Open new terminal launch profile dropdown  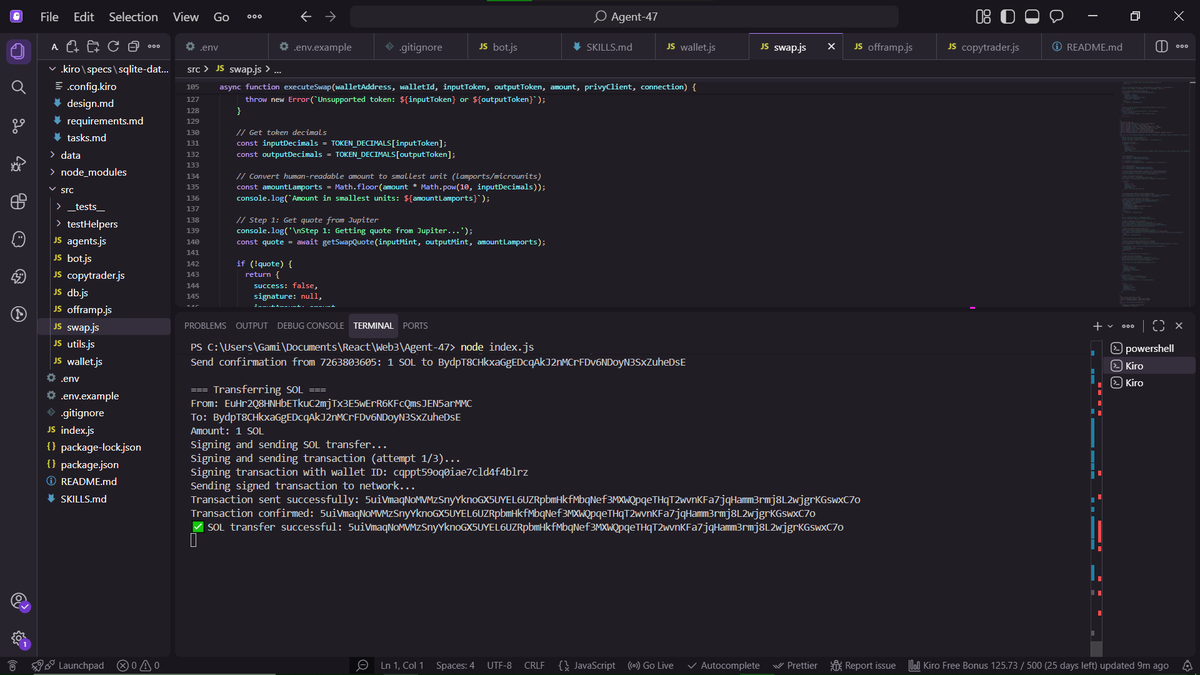(x=1108, y=326)
